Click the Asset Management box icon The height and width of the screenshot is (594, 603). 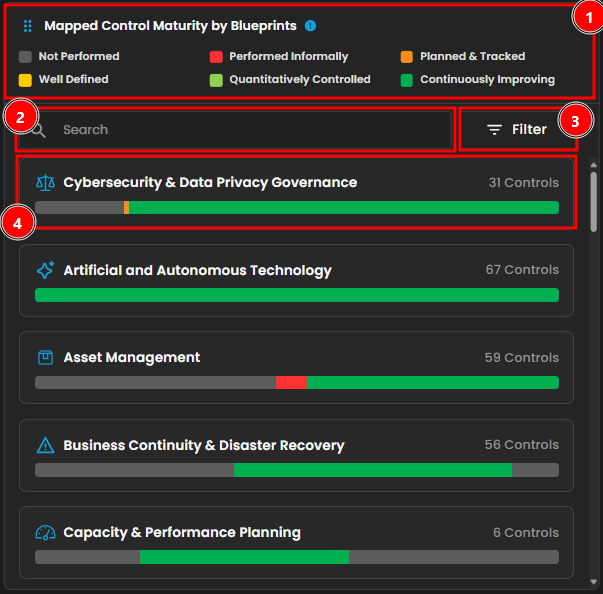45,357
